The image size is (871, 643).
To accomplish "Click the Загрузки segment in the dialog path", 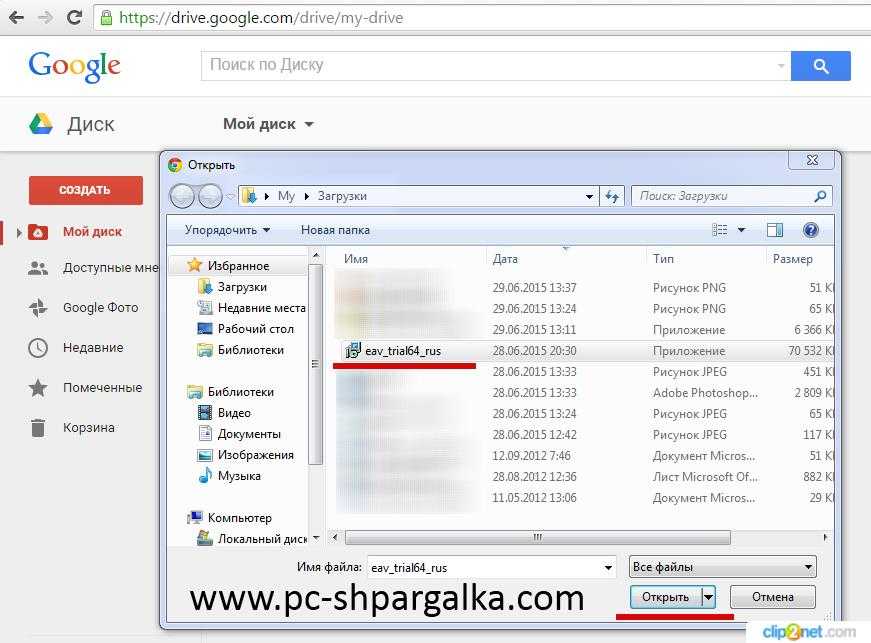I will point(342,196).
